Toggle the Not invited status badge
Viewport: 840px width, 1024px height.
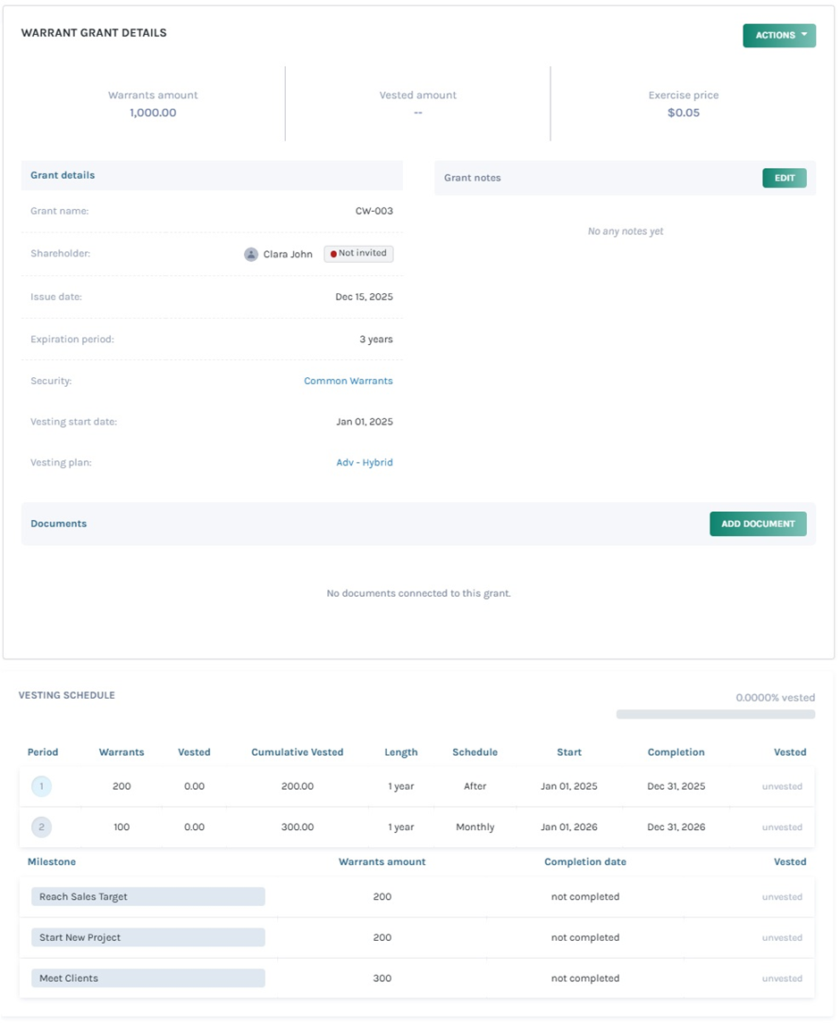[357, 253]
